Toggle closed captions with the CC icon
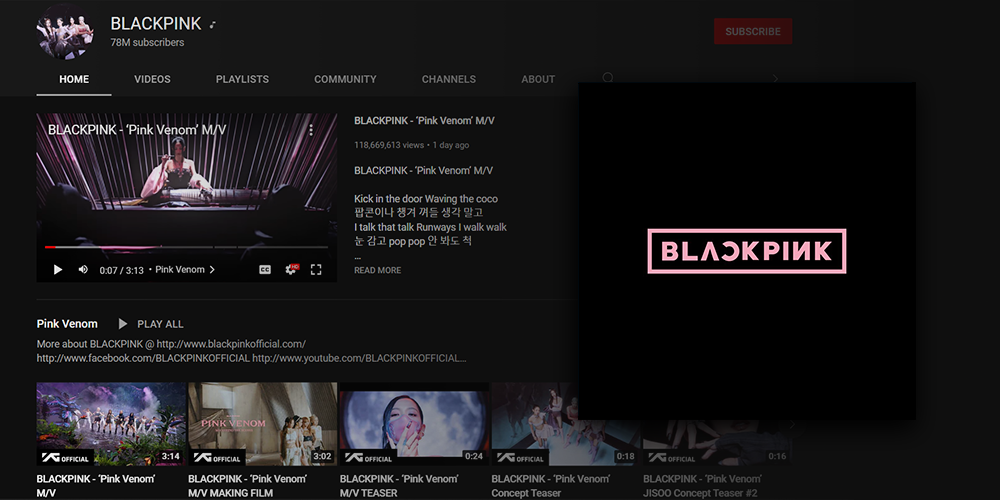 265,270
